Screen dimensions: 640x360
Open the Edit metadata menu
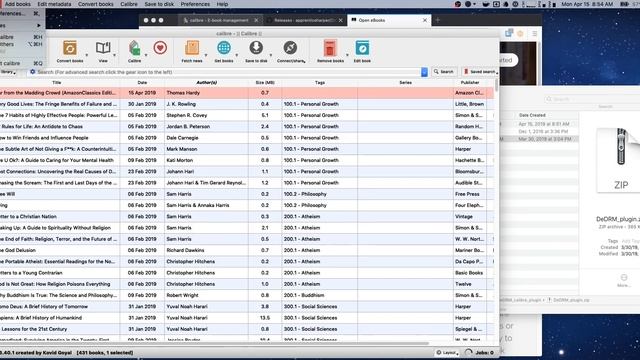click(x=54, y=4)
